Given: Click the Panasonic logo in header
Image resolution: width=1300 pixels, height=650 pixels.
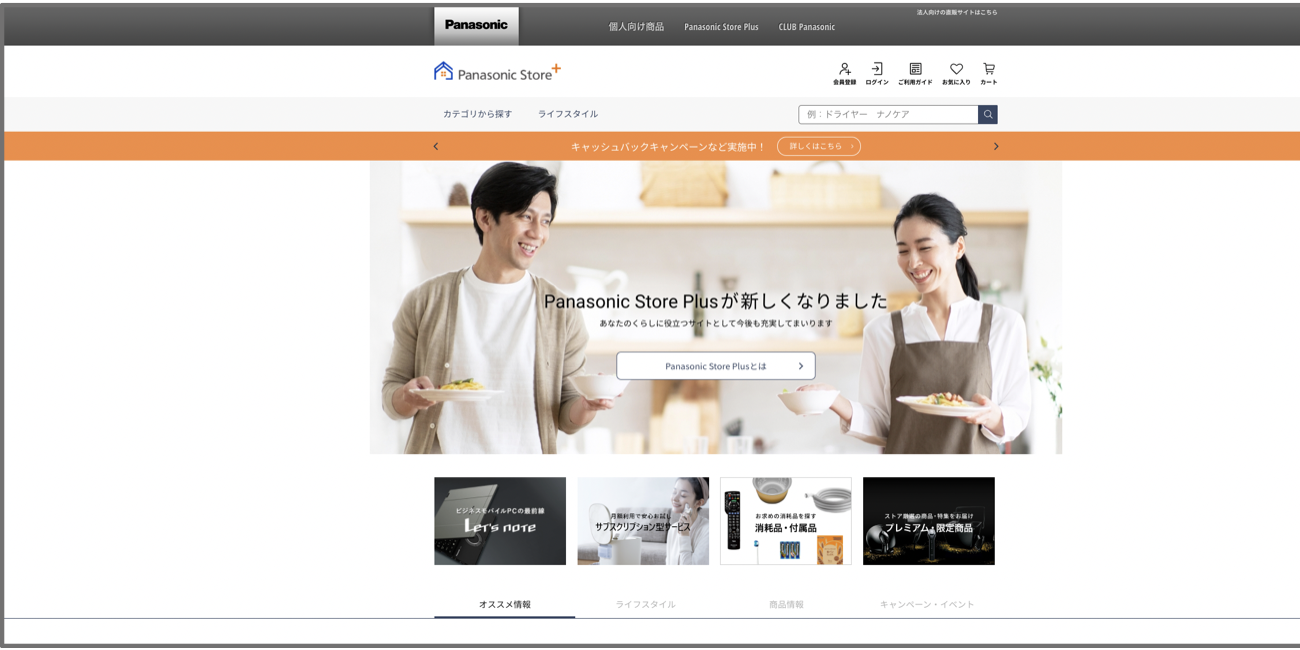Looking at the screenshot, I should pyautogui.click(x=476, y=25).
